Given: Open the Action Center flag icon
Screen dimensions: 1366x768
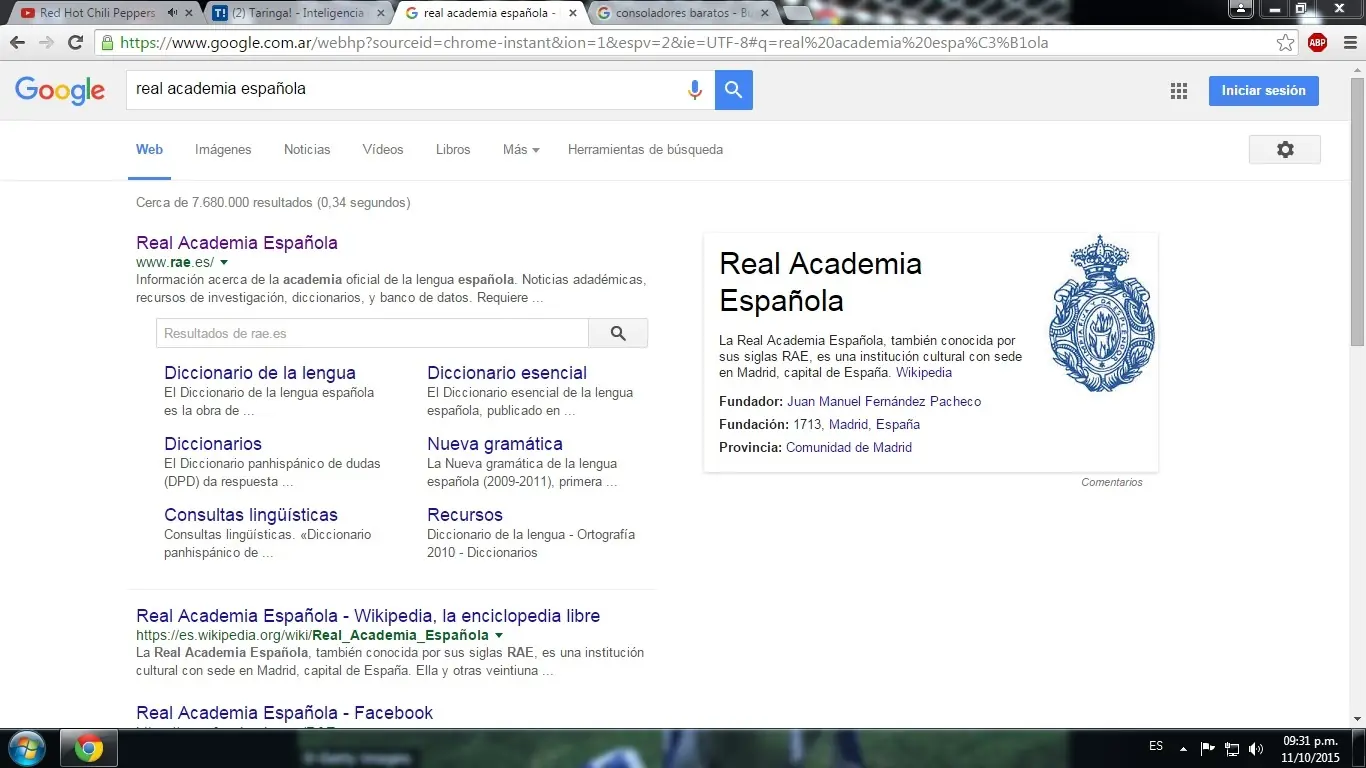Looking at the screenshot, I should [x=1208, y=749].
